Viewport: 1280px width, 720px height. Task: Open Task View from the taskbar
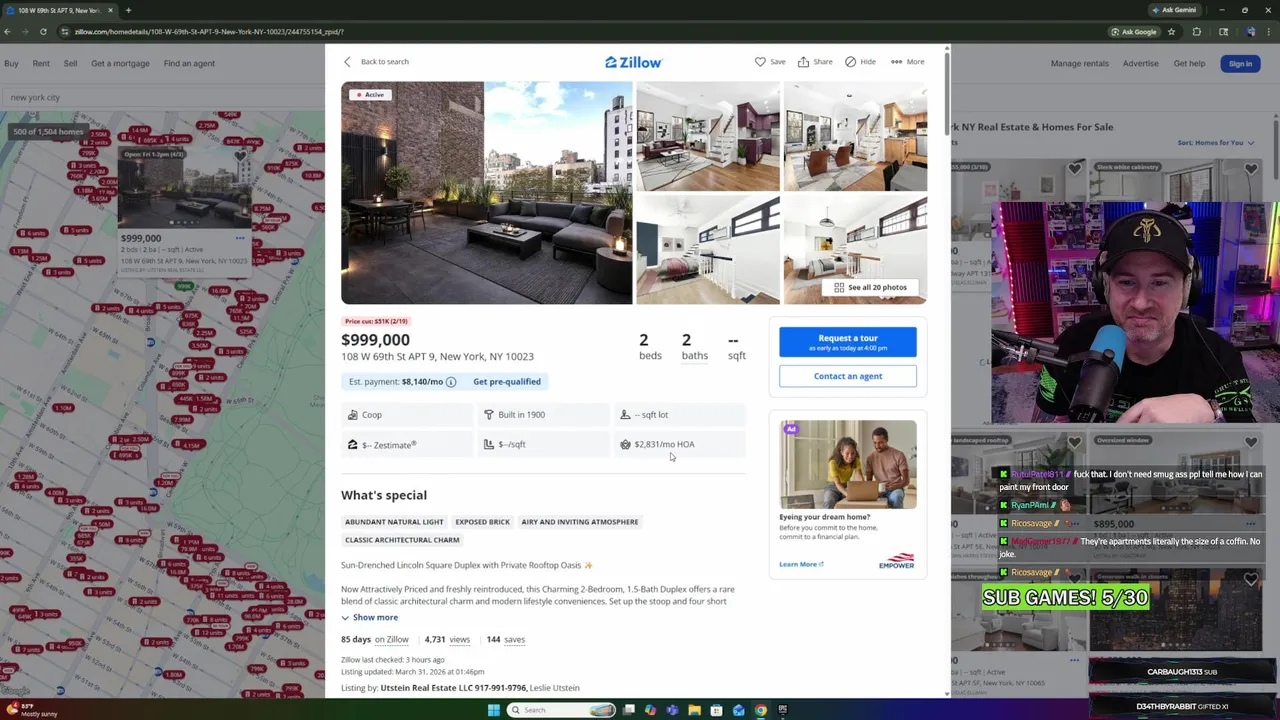628,710
